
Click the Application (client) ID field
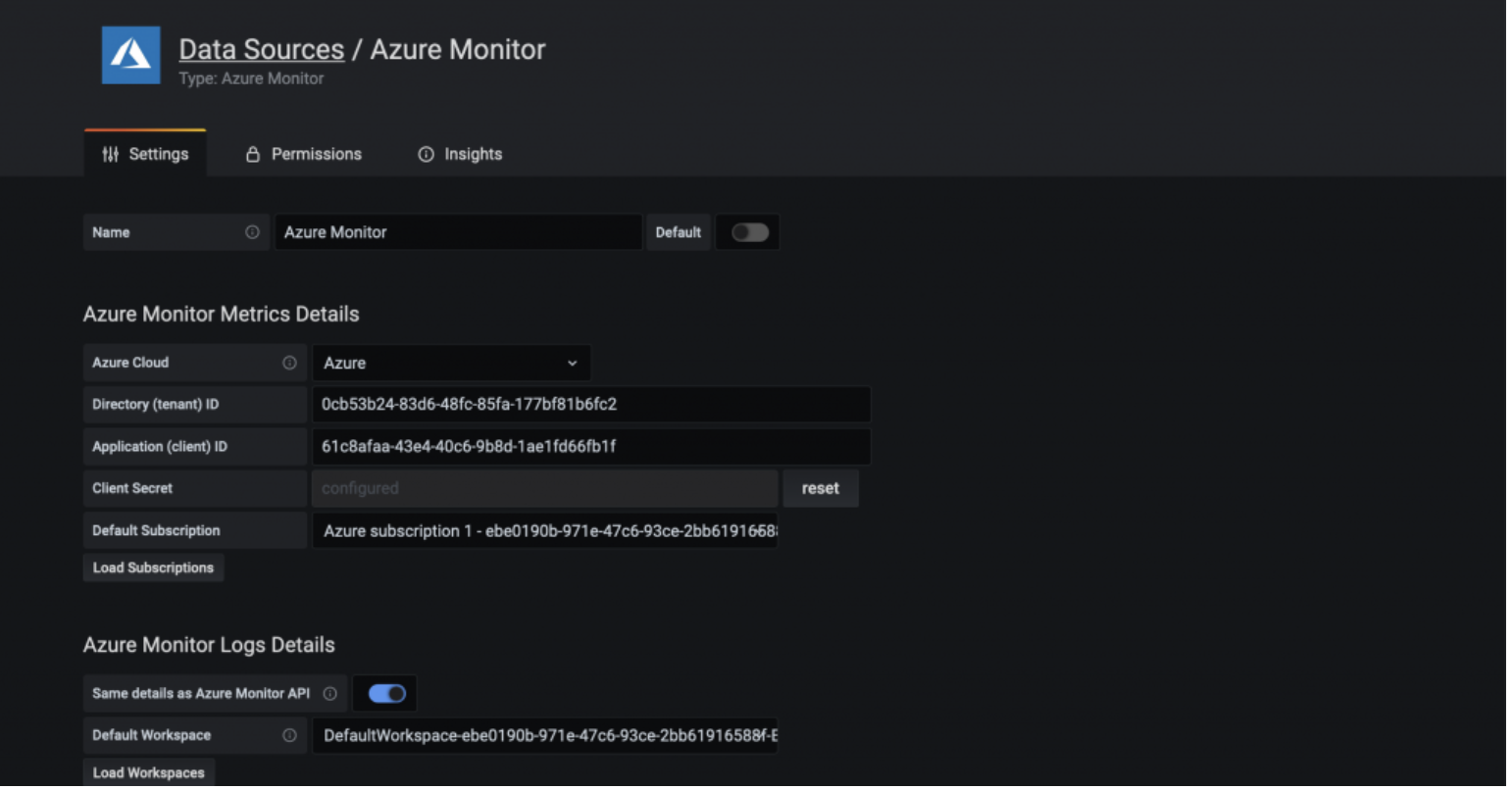pyautogui.click(x=591, y=446)
